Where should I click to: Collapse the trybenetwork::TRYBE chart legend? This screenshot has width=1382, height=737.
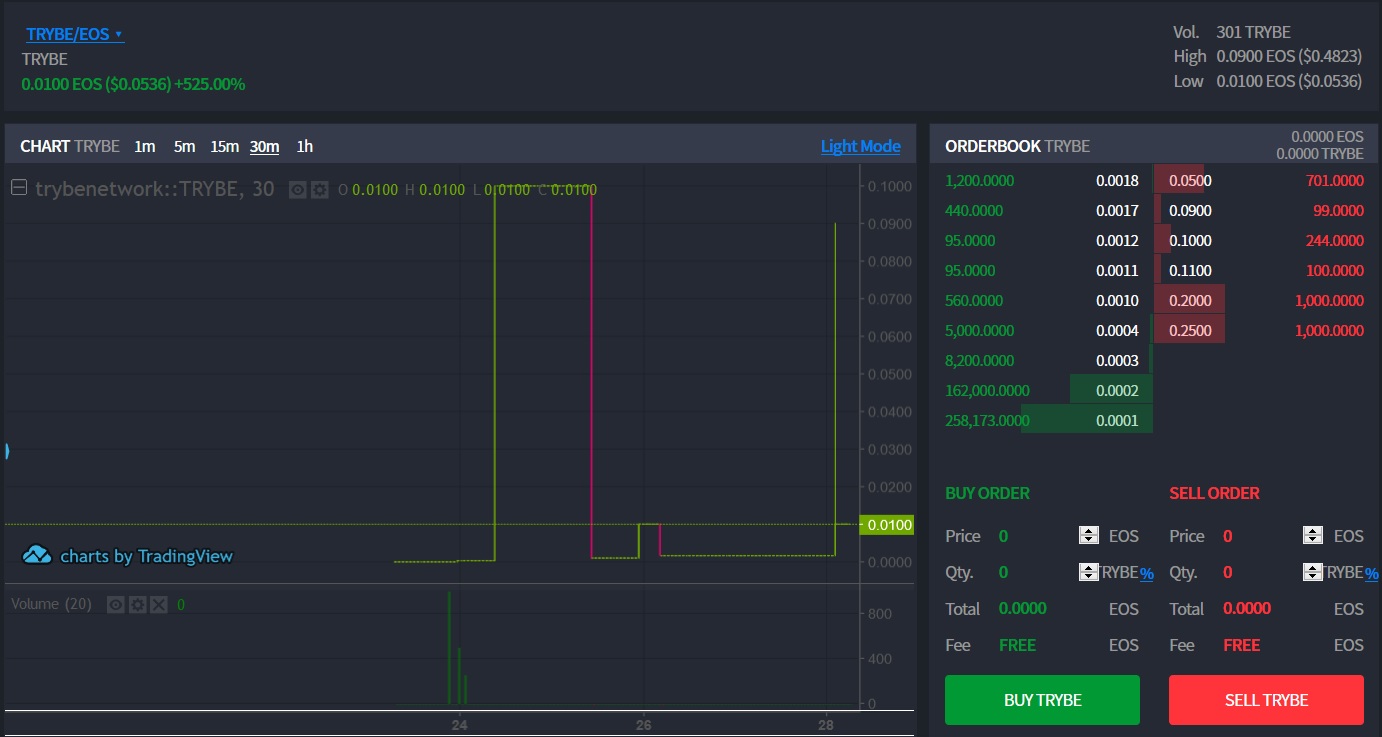(x=18, y=187)
